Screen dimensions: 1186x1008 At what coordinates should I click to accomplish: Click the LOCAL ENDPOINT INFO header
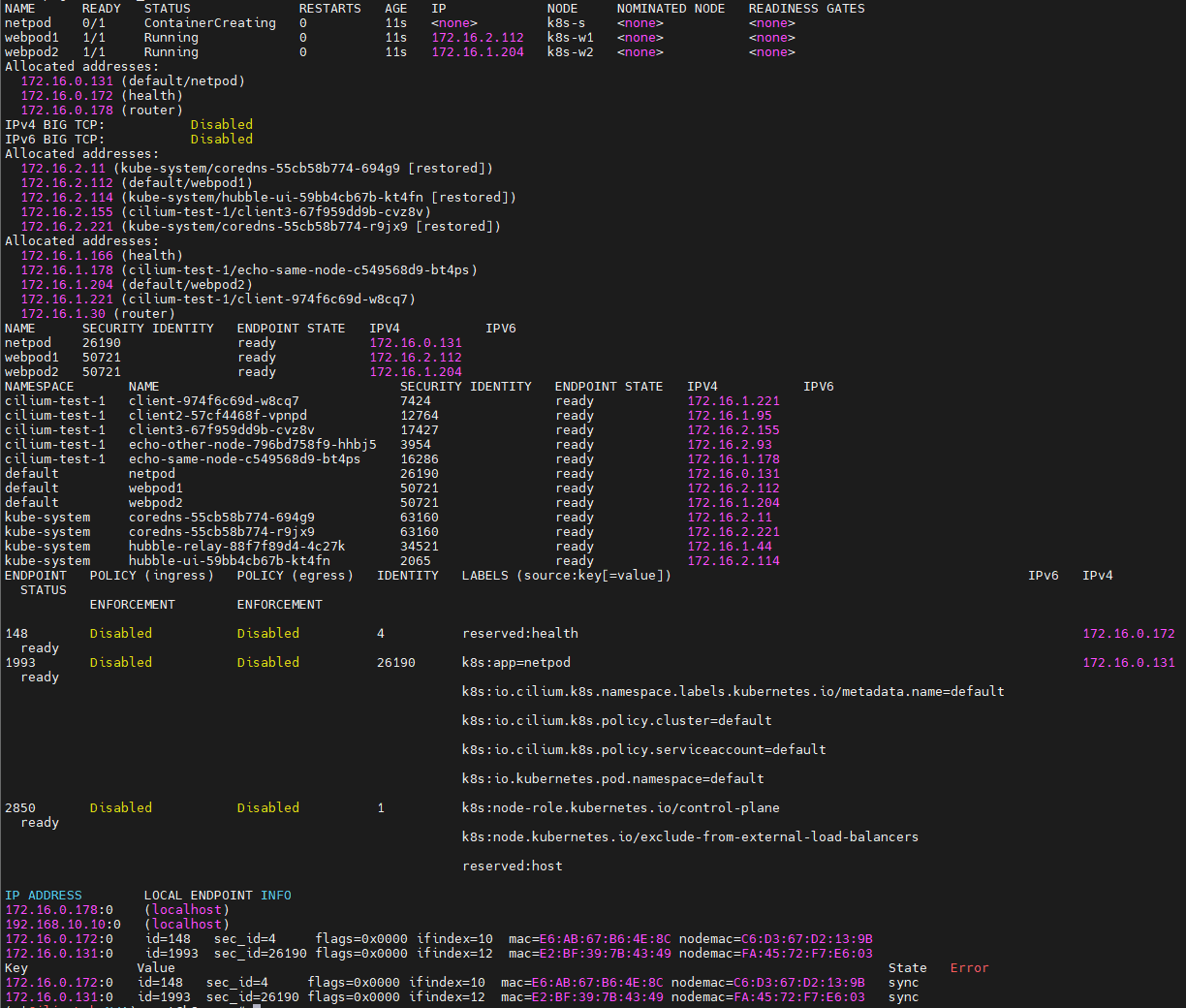(217, 896)
